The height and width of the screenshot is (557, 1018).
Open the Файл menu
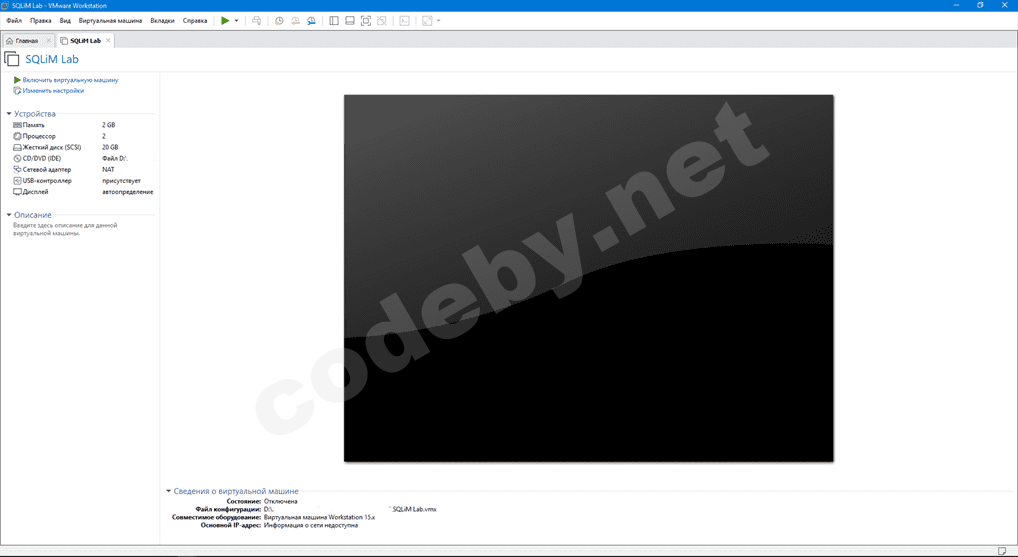coord(14,21)
